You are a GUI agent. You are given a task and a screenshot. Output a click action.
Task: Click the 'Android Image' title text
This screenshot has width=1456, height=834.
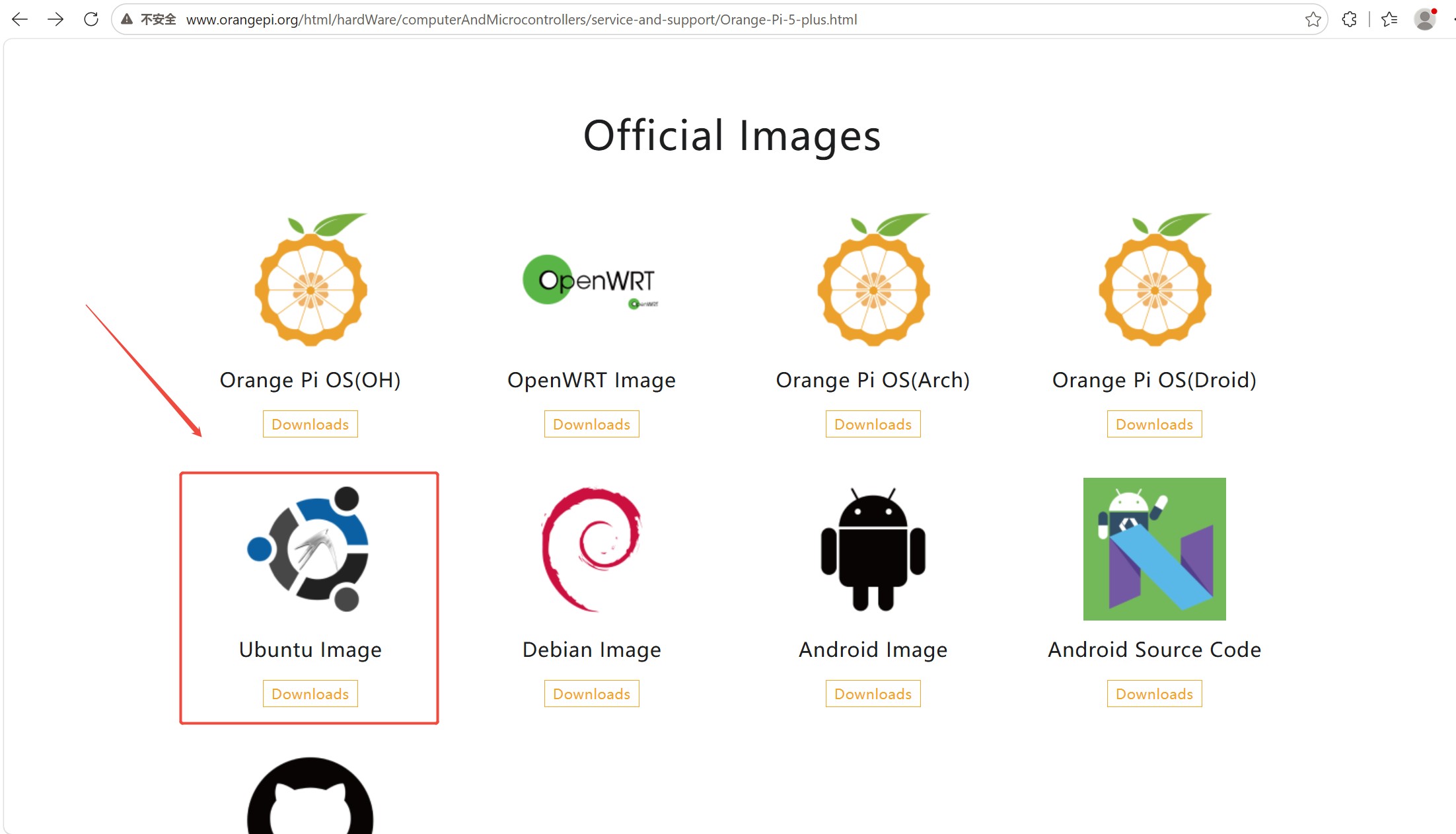(x=873, y=650)
